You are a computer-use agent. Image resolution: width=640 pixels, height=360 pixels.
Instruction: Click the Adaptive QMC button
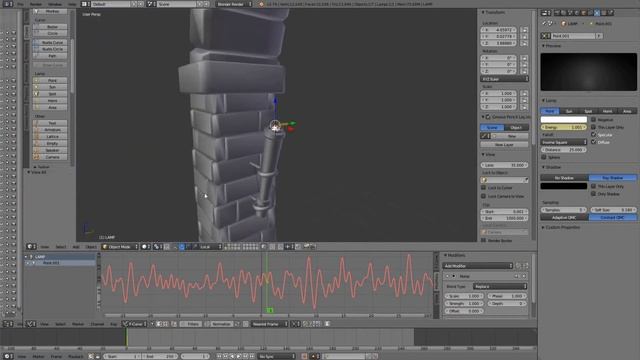pos(564,218)
